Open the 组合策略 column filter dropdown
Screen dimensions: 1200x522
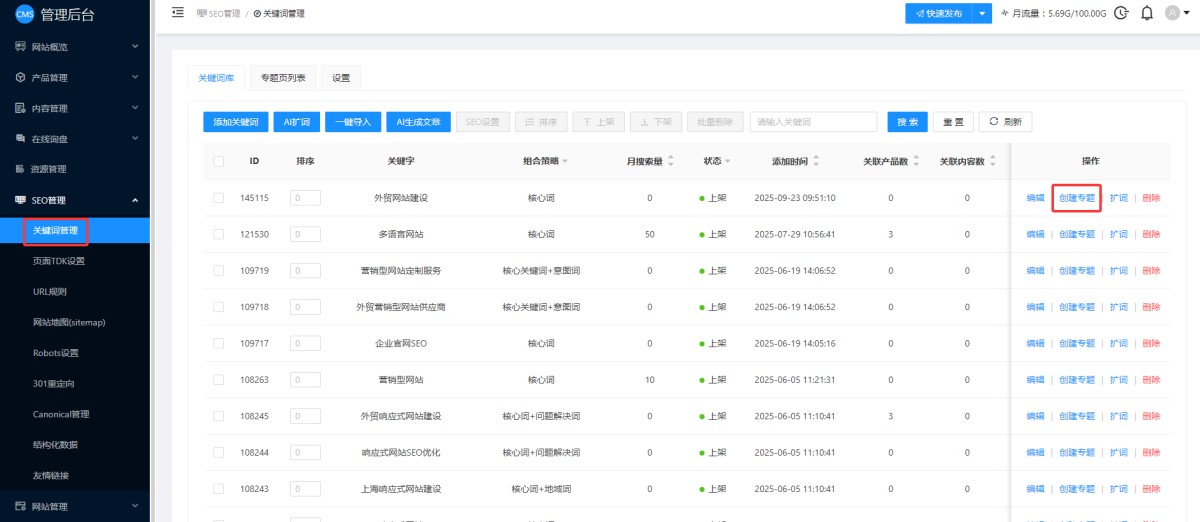tap(565, 161)
